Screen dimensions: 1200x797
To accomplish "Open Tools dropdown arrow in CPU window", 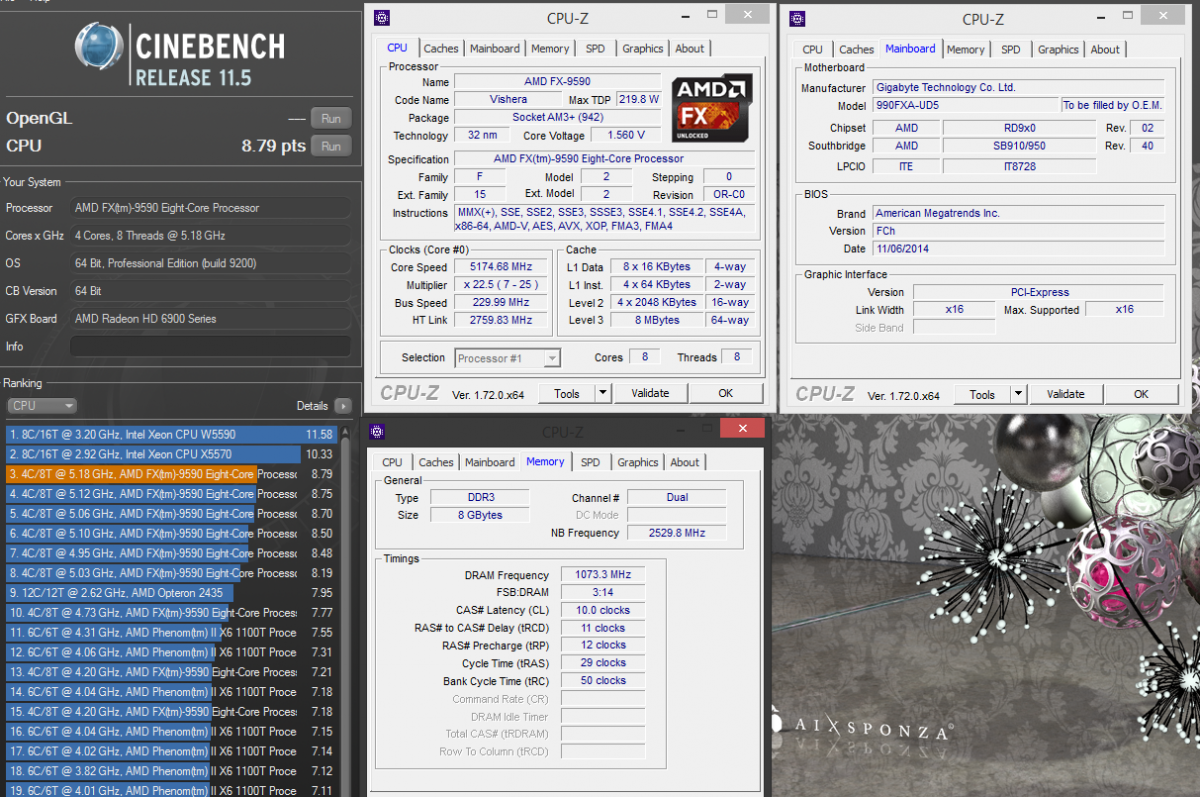I will [603, 394].
